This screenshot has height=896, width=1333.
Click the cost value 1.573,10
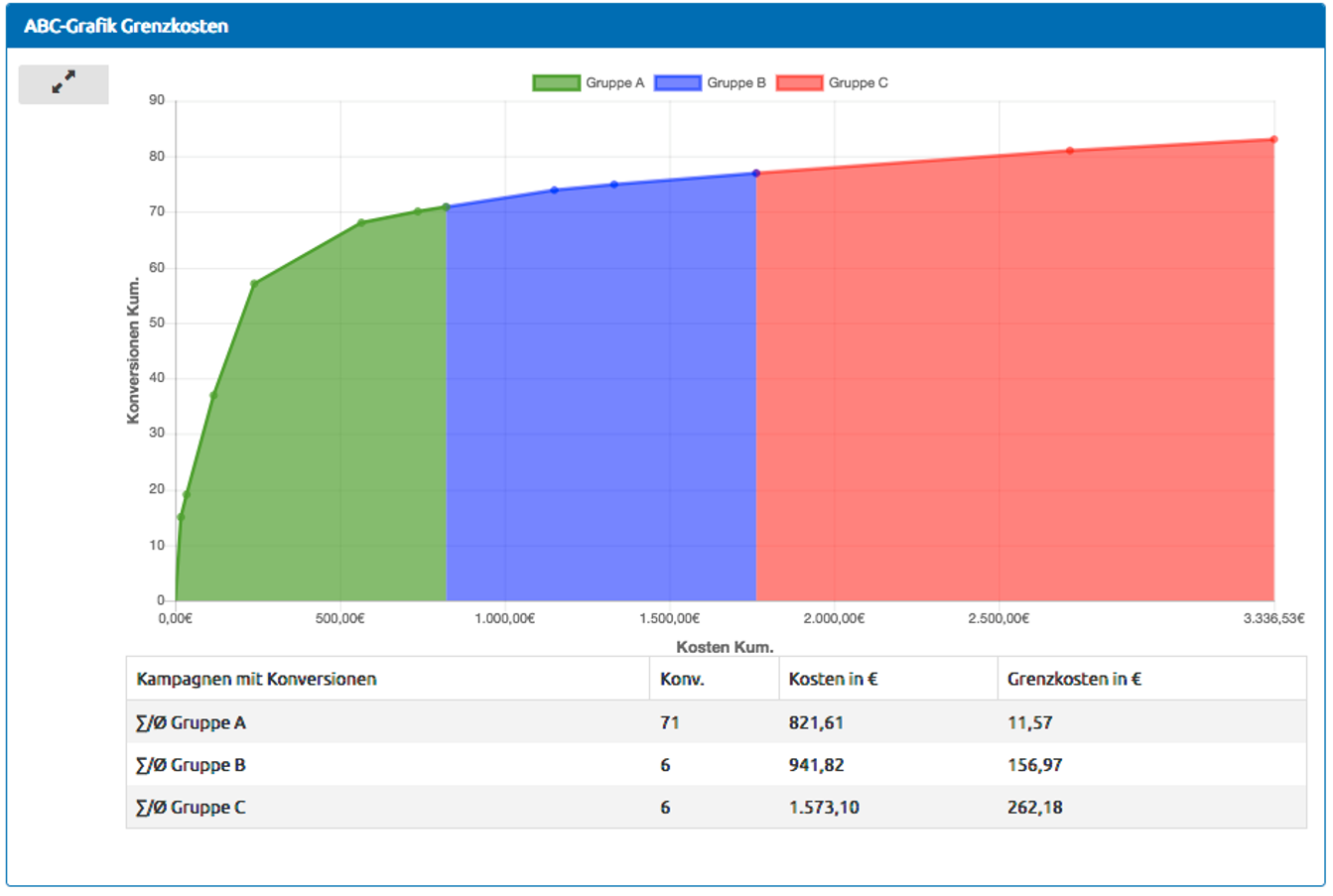pos(824,808)
